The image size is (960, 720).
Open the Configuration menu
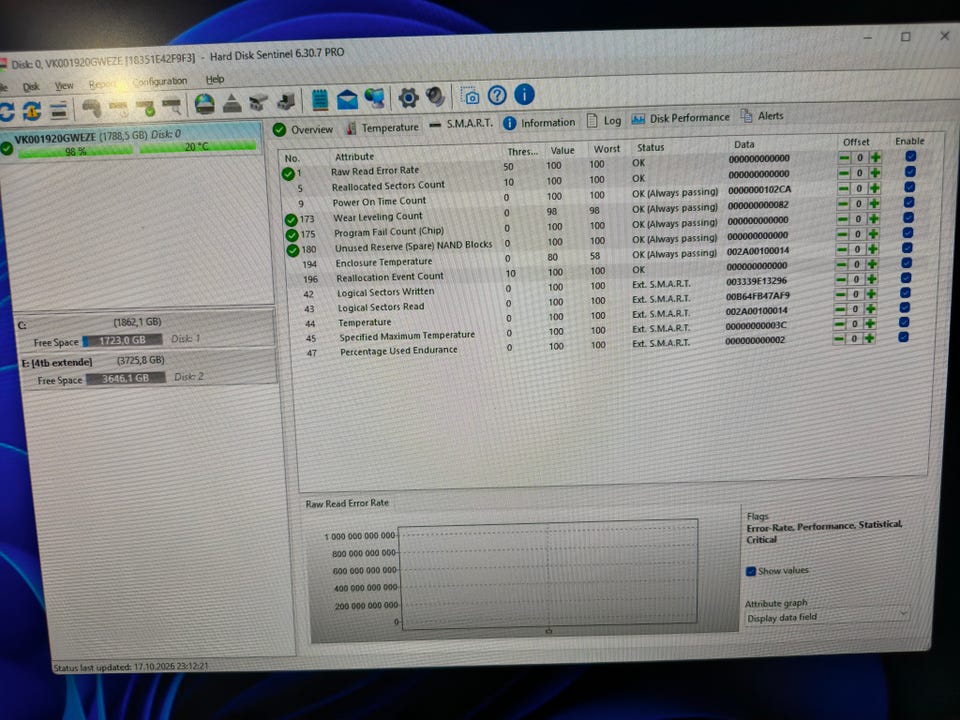pyautogui.click(x=160, y=81)
